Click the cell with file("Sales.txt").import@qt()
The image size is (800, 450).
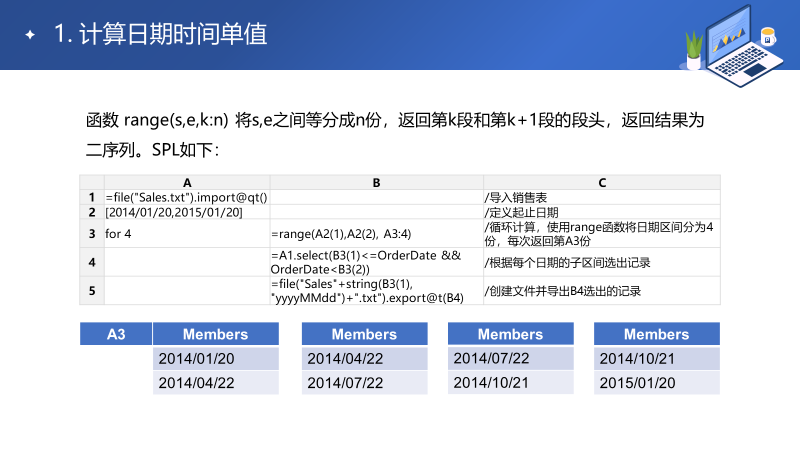click(x=187, y=197)
